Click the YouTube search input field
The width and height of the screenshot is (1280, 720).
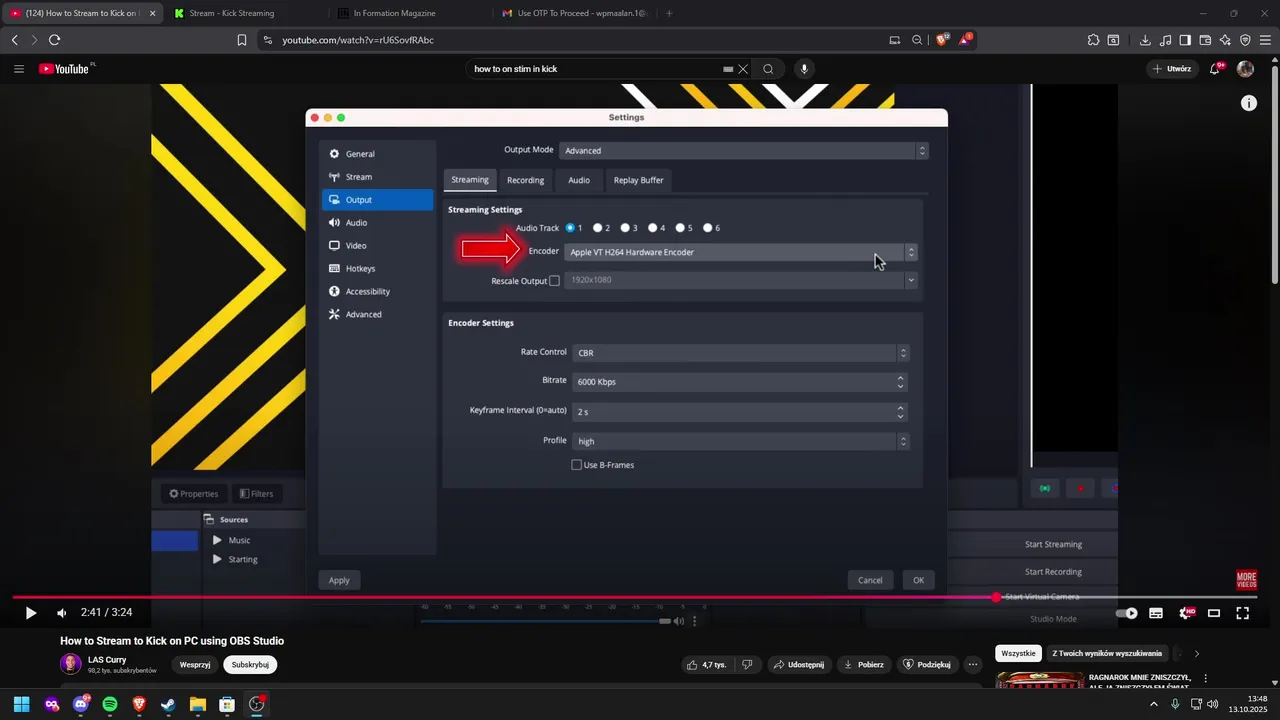click(x=596, y=69)
